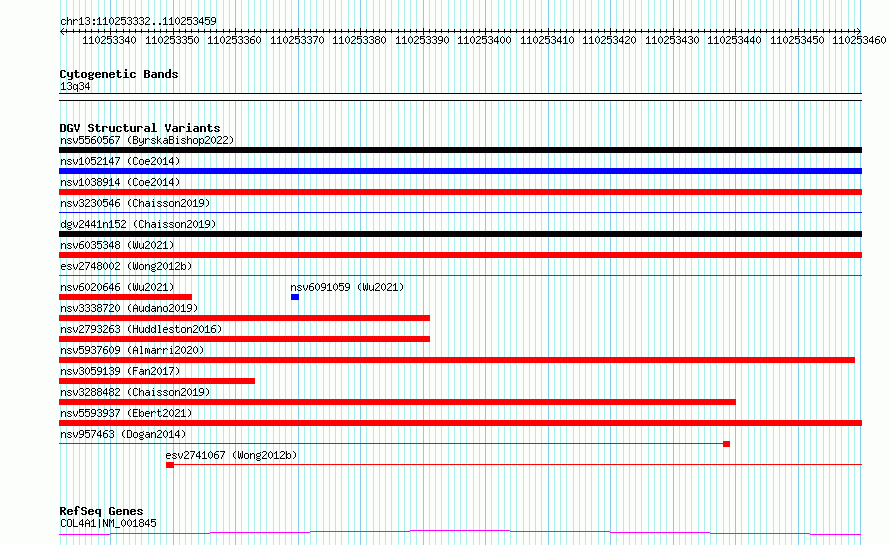
Task: Select the blue nsv1052147 variant bar
Action: click(x=460, y=171)
